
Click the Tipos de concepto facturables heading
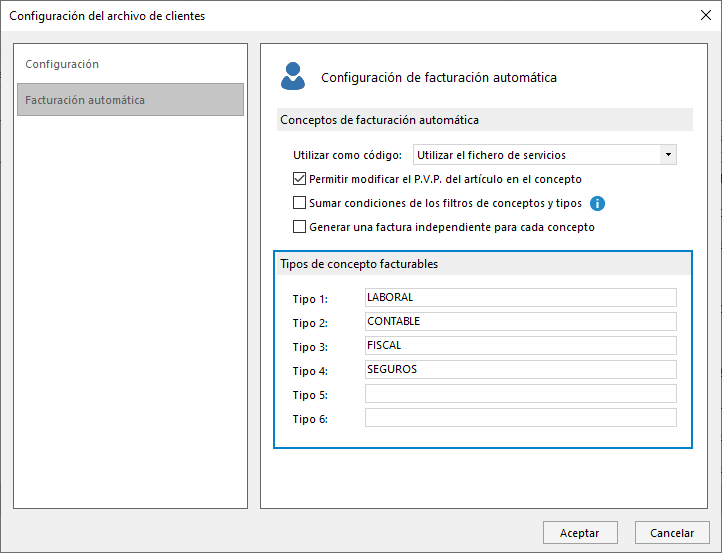click(x=359, y=264)
